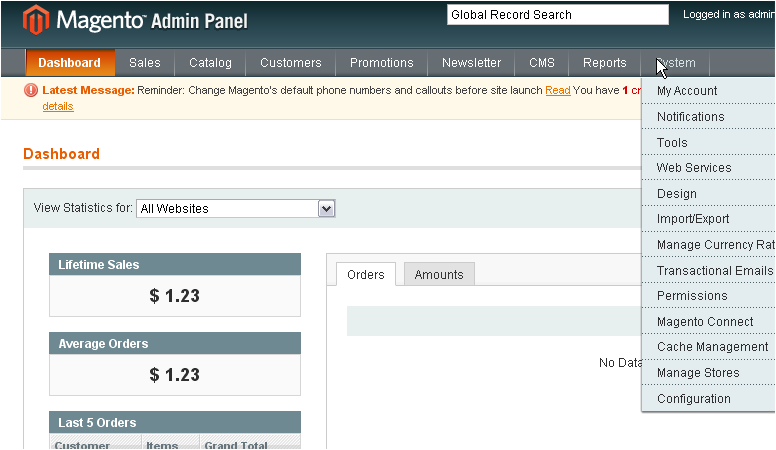The height and width of the screenshot is (450, 776).
Task: Open the Promotions menu
Action: point(381,63)
